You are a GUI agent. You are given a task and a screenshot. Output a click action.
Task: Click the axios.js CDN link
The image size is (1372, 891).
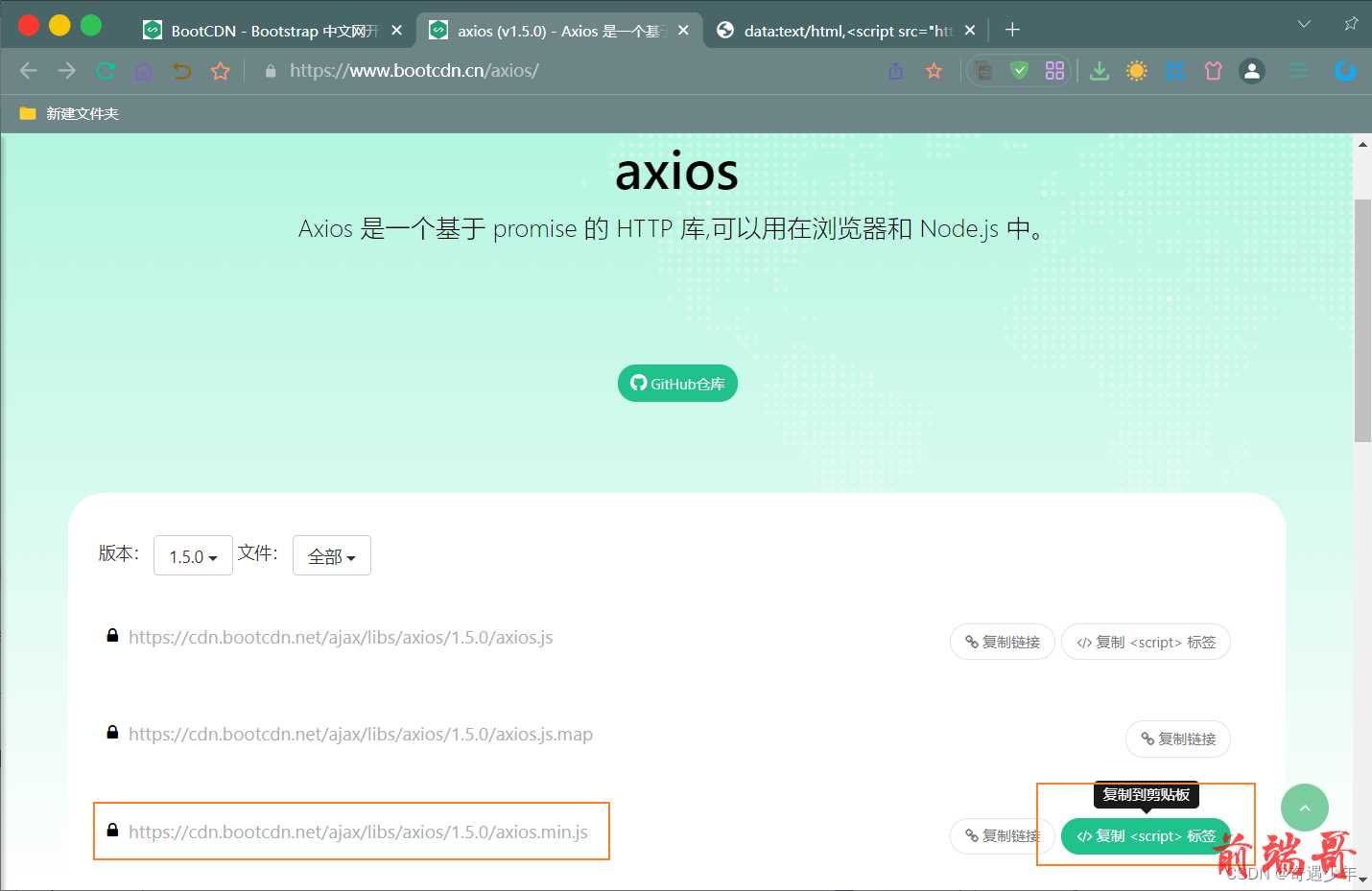[341, 638]
